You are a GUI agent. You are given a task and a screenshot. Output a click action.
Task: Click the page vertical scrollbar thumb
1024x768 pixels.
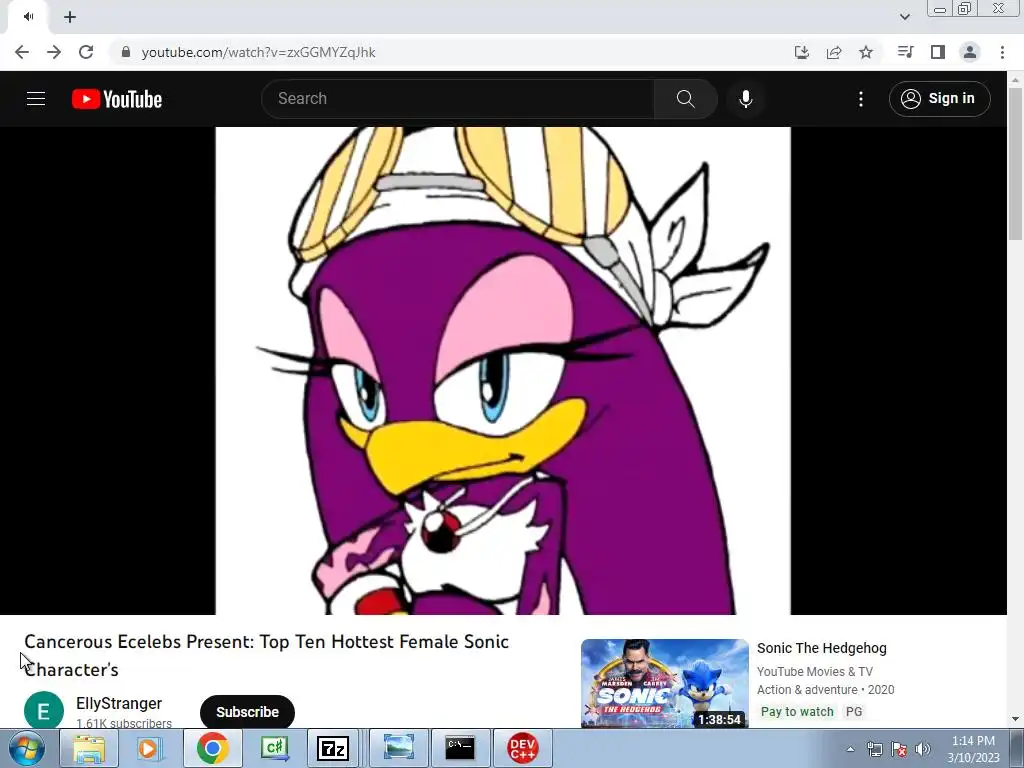pos(1015,165)
